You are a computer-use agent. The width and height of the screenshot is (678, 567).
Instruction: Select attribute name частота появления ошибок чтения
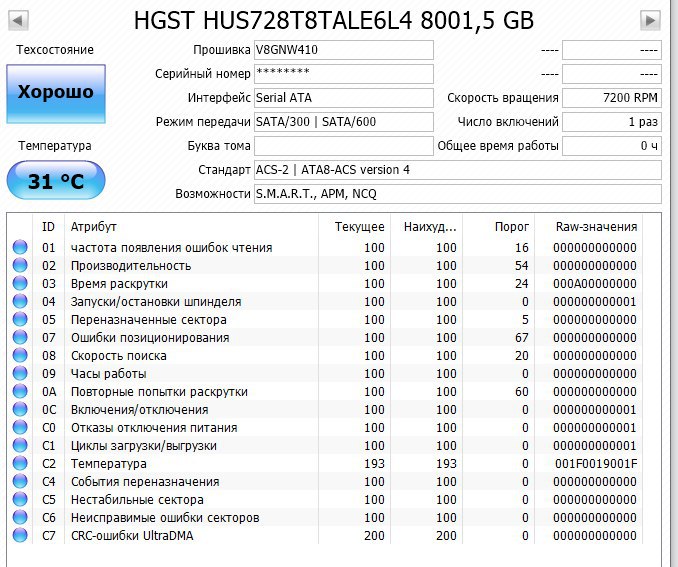[x=172, y=248]
